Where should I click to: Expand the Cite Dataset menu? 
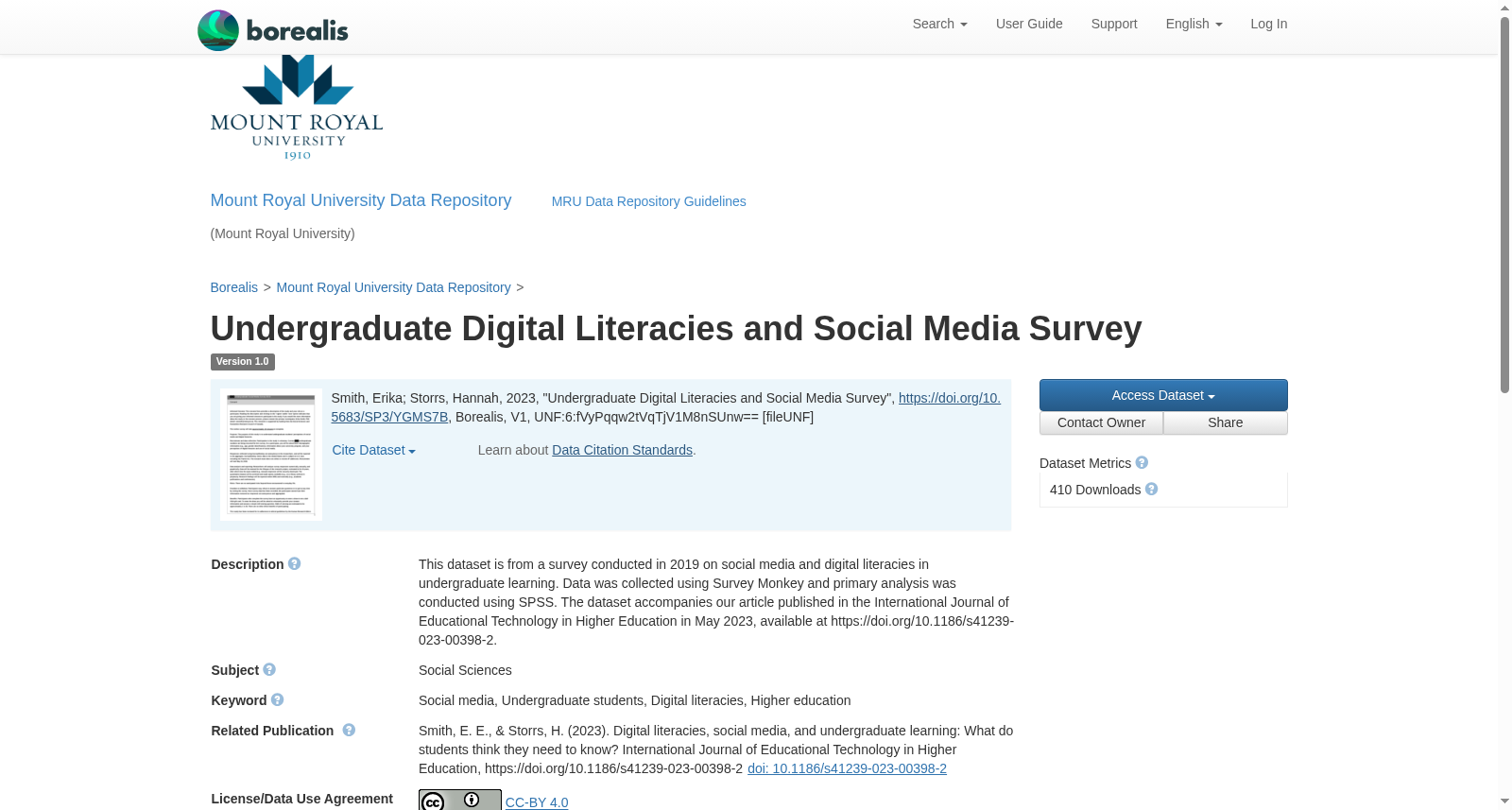click(373, 451)
